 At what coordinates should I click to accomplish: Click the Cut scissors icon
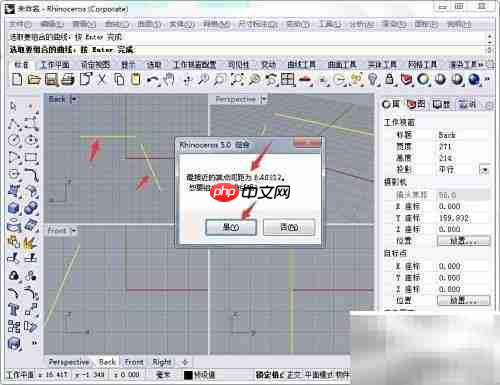click(102, 80)
